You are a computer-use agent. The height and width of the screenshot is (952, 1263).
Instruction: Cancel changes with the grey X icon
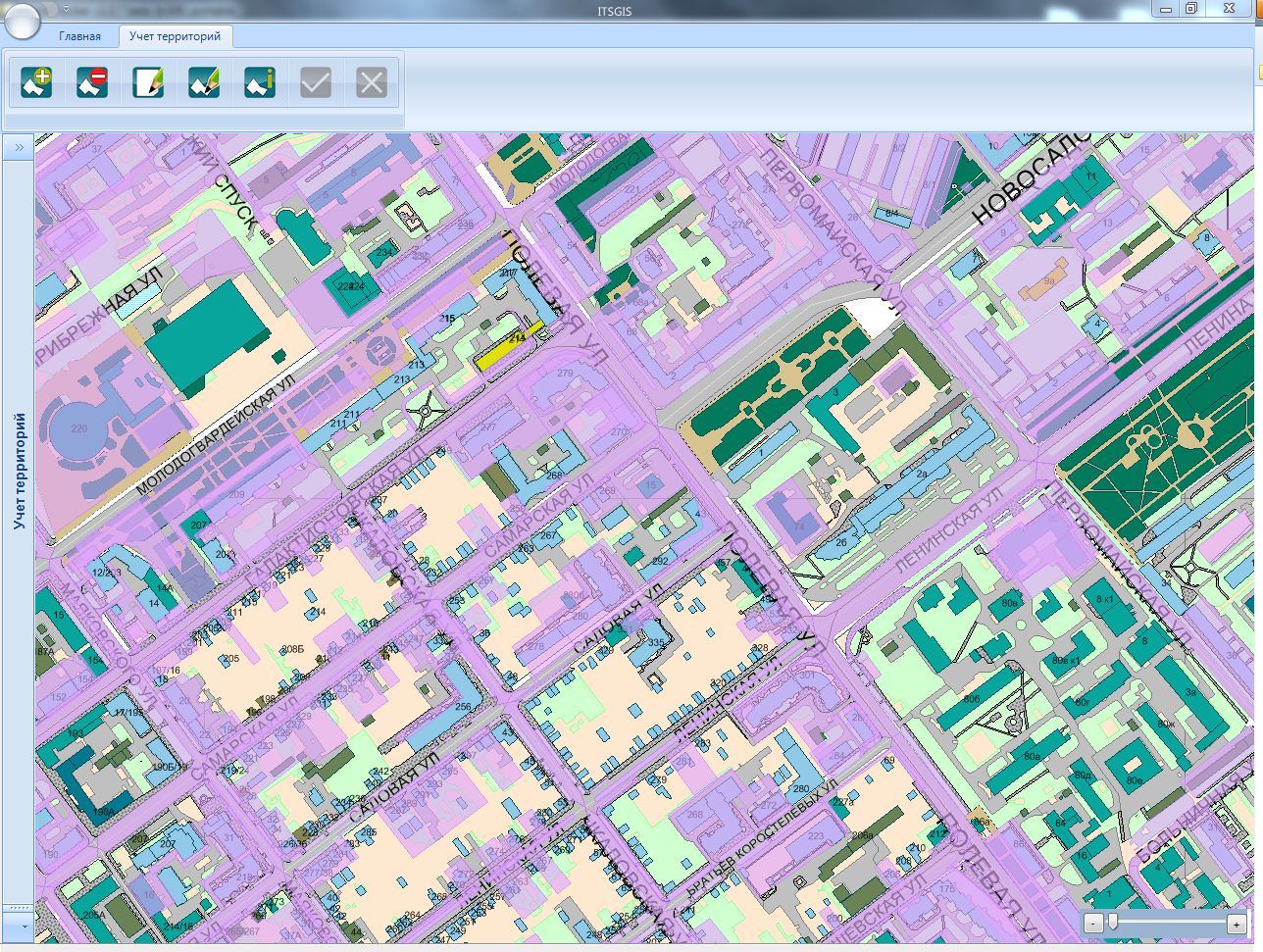[x=372, y=82]
